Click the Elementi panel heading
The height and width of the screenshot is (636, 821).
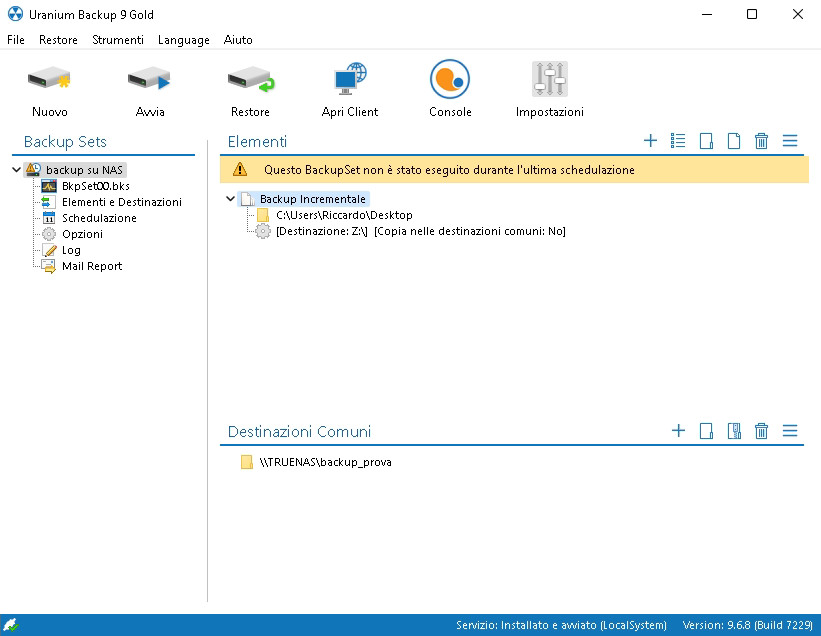pyautogui.click(x=257, y=141)
